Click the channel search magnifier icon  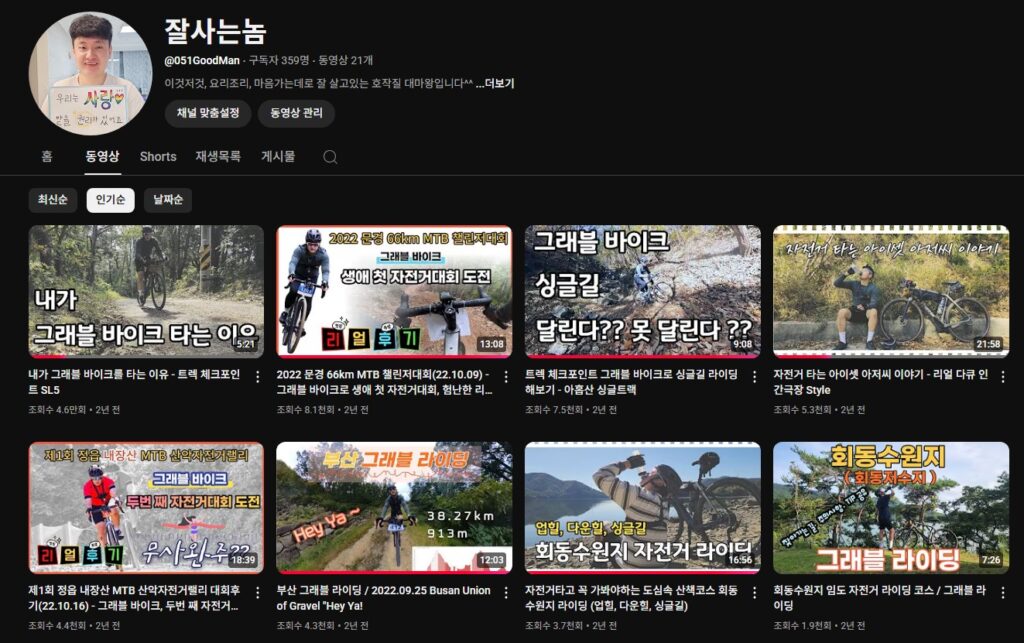tap(330, 157)
